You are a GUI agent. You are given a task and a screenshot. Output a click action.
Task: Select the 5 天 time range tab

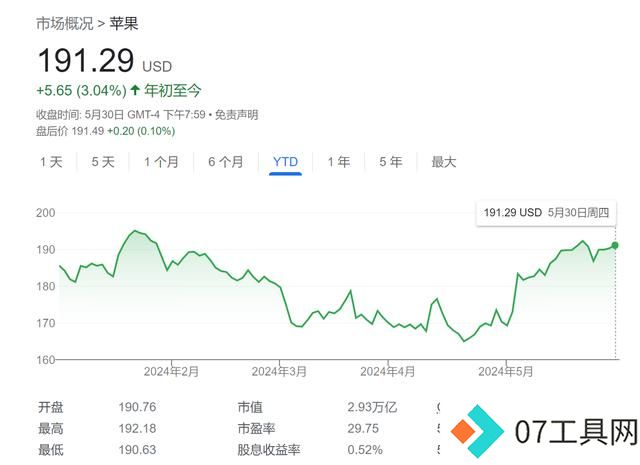click(x=103, y=162)
